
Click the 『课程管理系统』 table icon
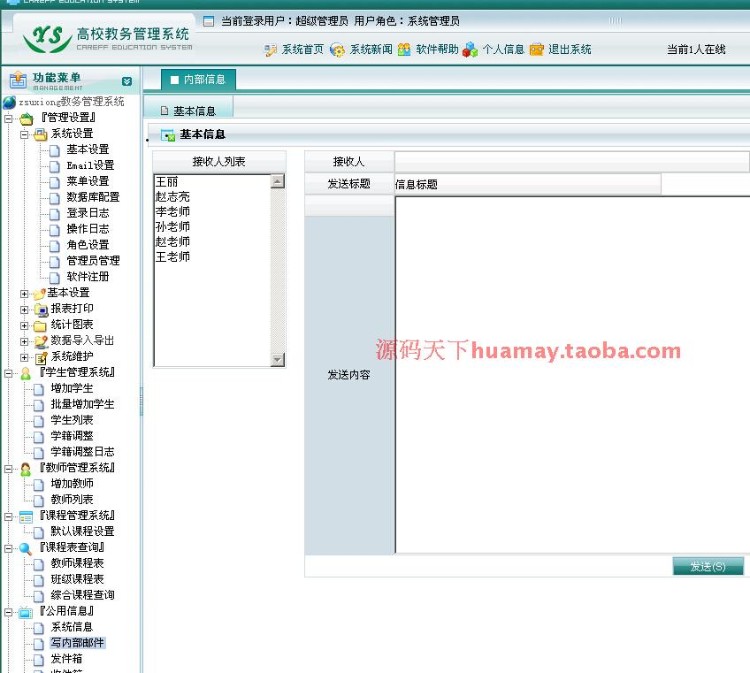[x=26, y=517]
